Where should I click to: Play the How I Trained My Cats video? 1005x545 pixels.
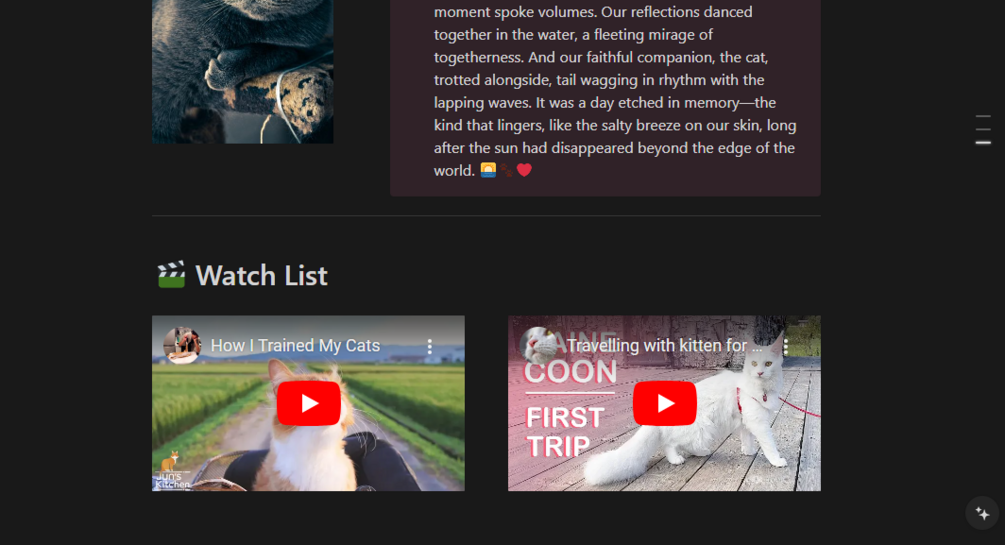[x=308, y=403]
